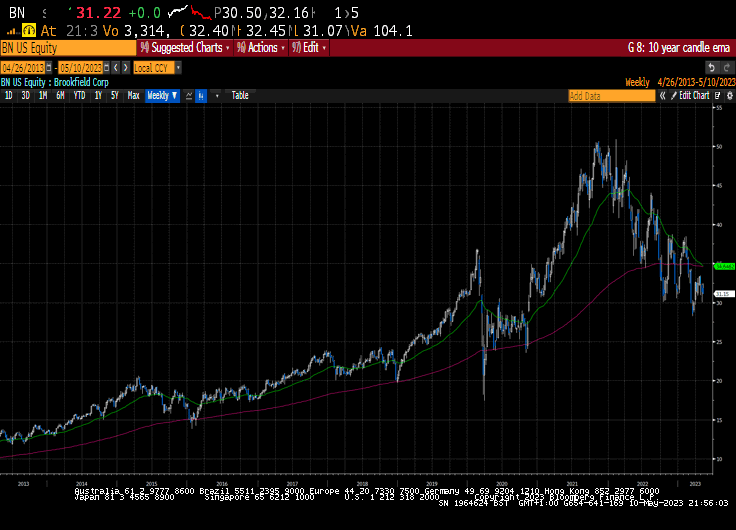The height and width of the screenshot is (530, 736).
Task: Select the 1M range tab
Action: click(43, 96)
